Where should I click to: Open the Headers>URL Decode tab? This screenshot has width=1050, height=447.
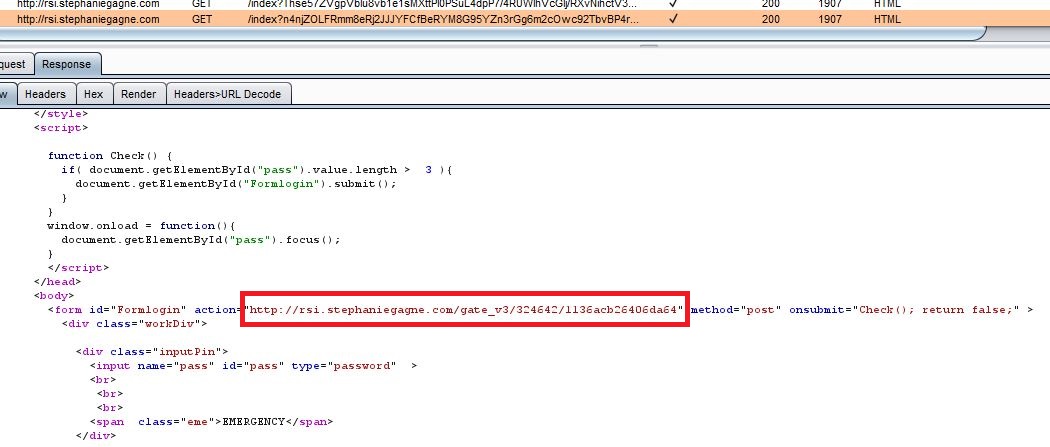[x=228, y=94]
